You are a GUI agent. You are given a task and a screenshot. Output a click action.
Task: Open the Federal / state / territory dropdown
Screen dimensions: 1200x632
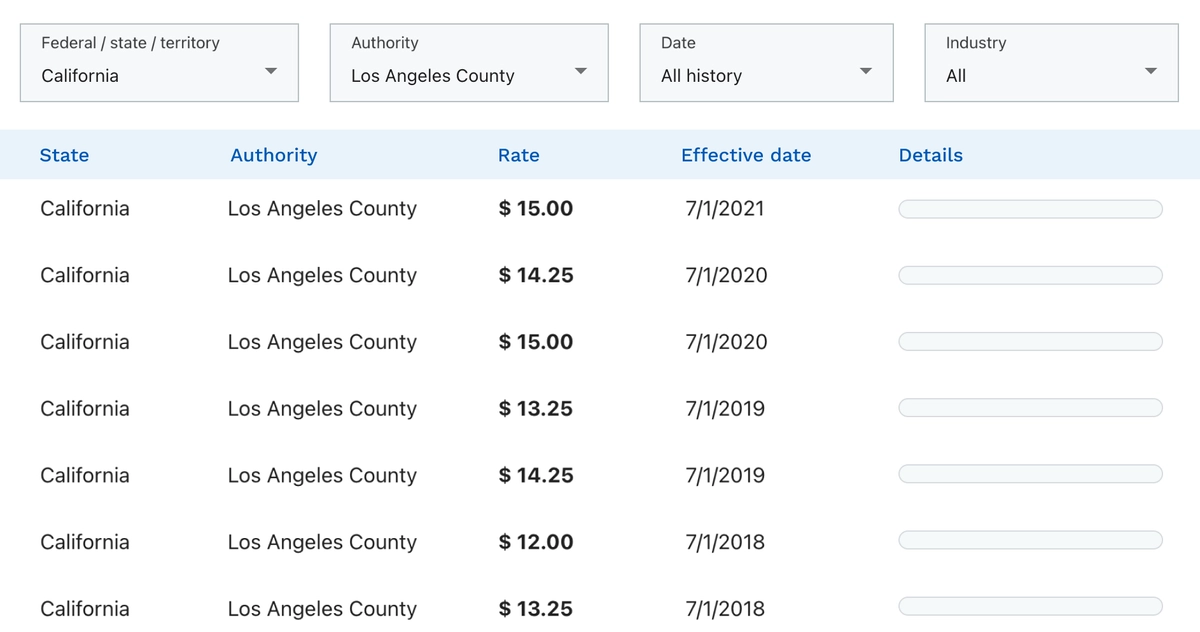159,63
